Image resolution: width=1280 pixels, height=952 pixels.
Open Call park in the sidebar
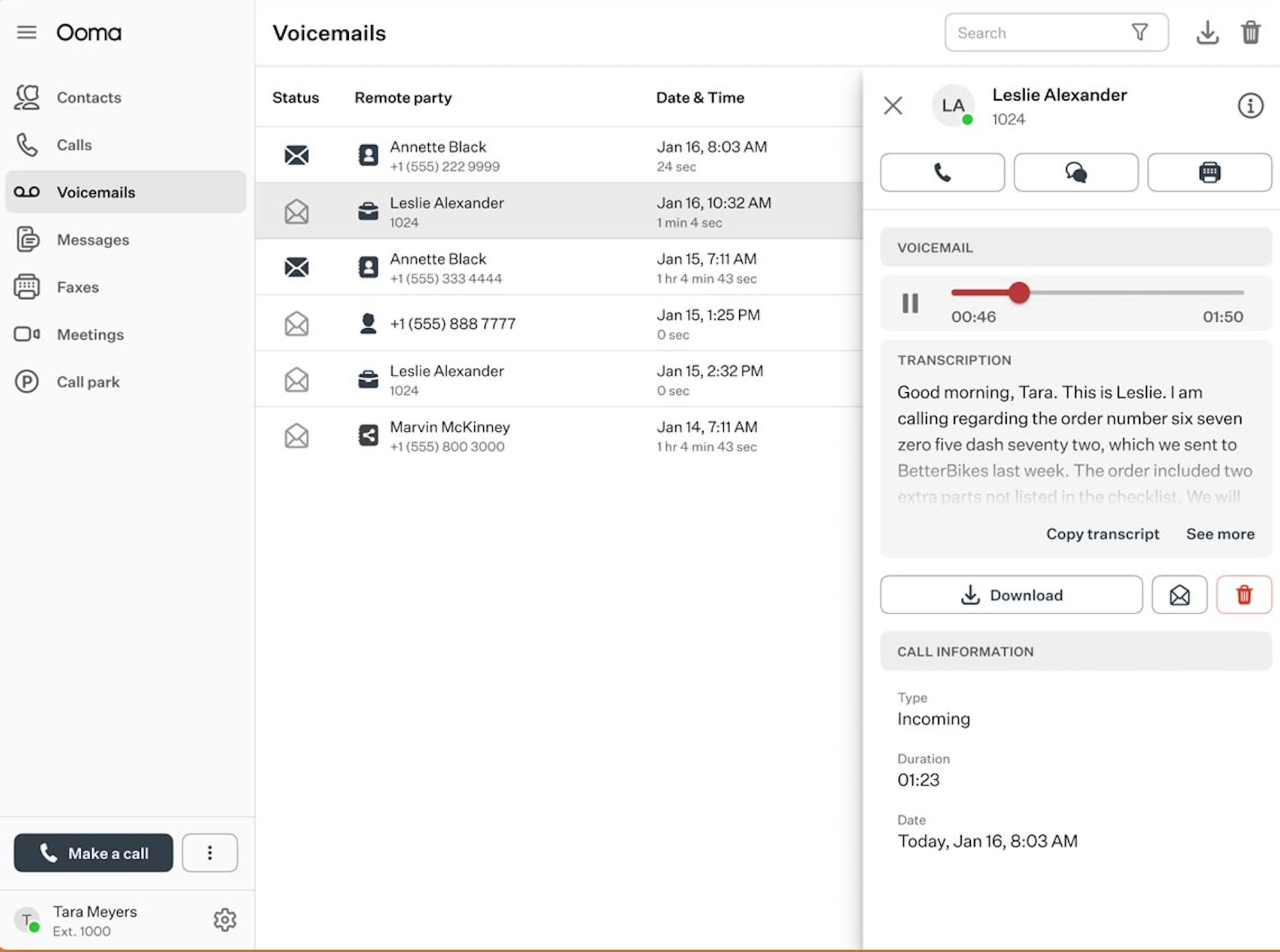tap(125, 381)
